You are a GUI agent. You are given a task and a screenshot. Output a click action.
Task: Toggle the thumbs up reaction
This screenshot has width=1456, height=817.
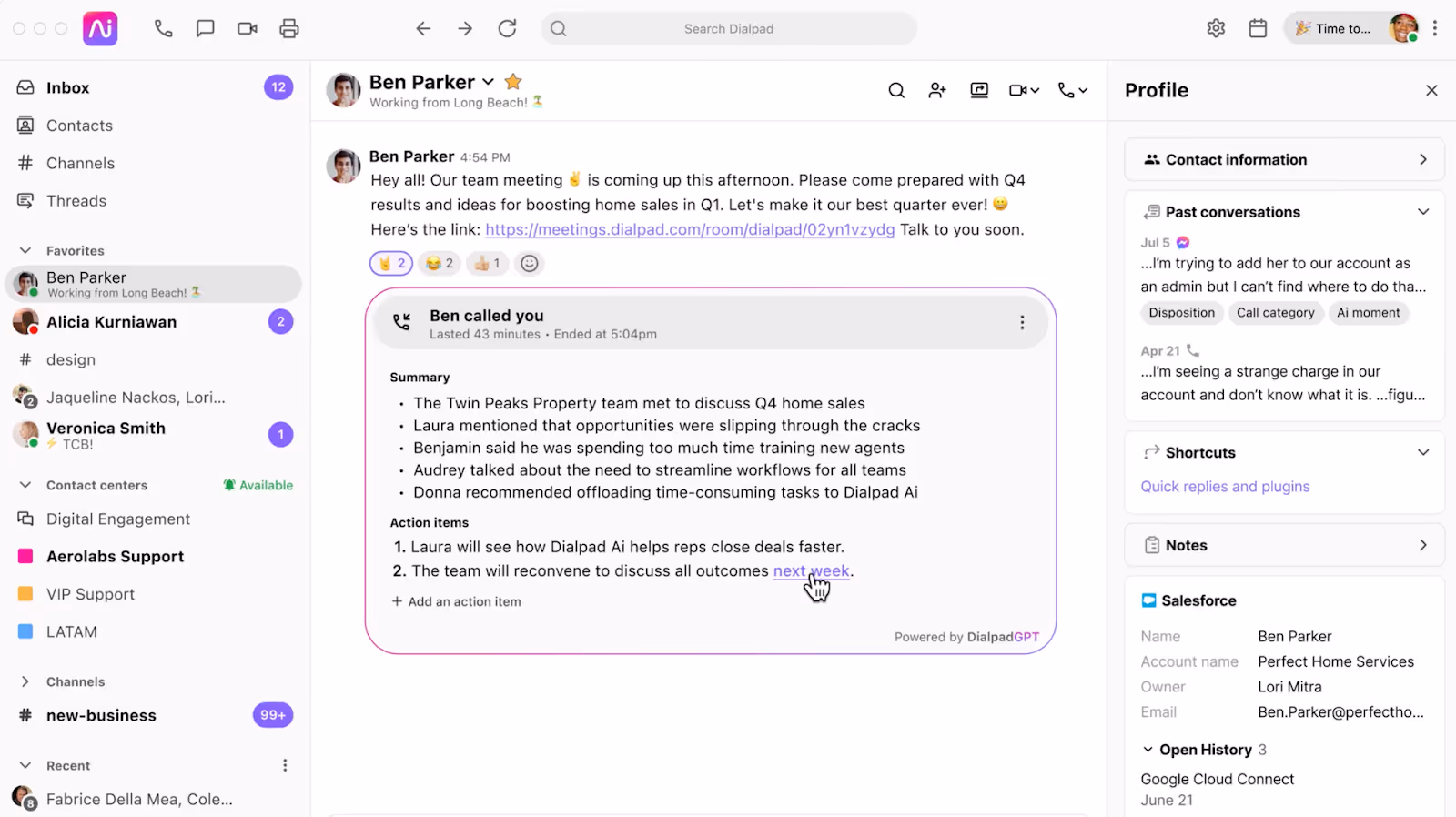click(x=487, y=264)
